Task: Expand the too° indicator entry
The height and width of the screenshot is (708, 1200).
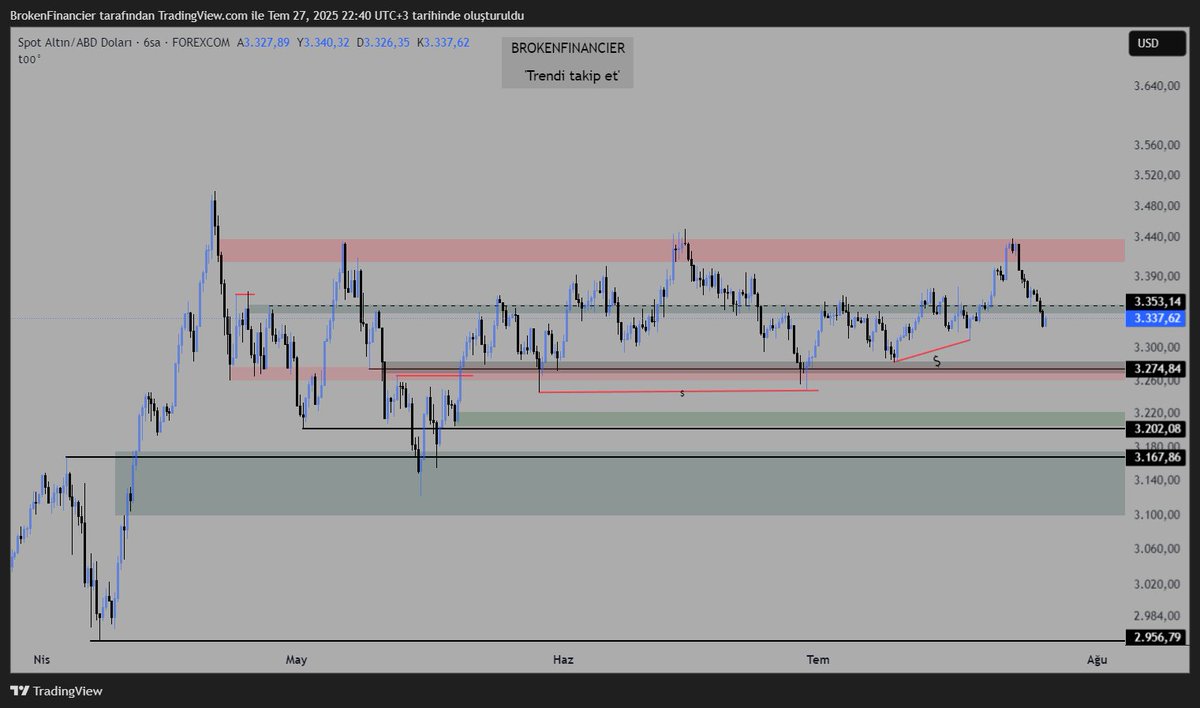Action: point(28,59)
